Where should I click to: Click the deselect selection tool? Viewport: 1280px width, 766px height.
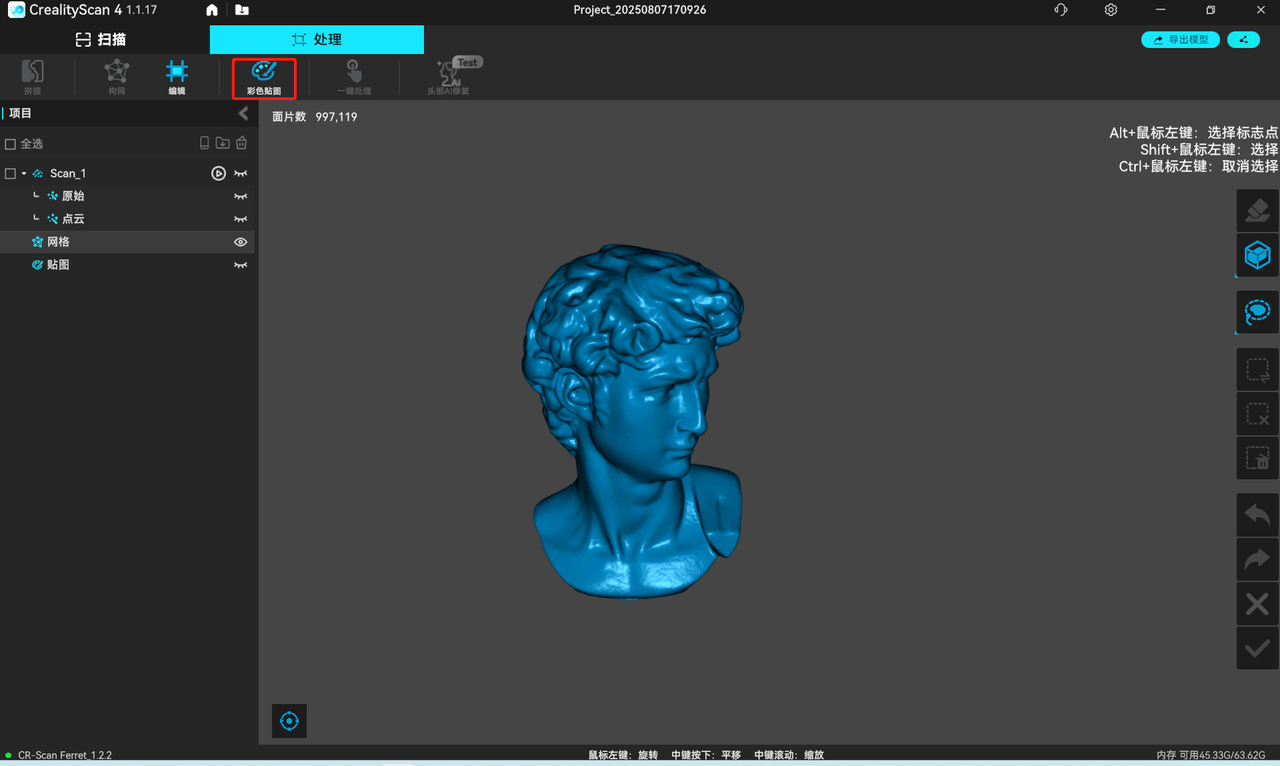1257,414
